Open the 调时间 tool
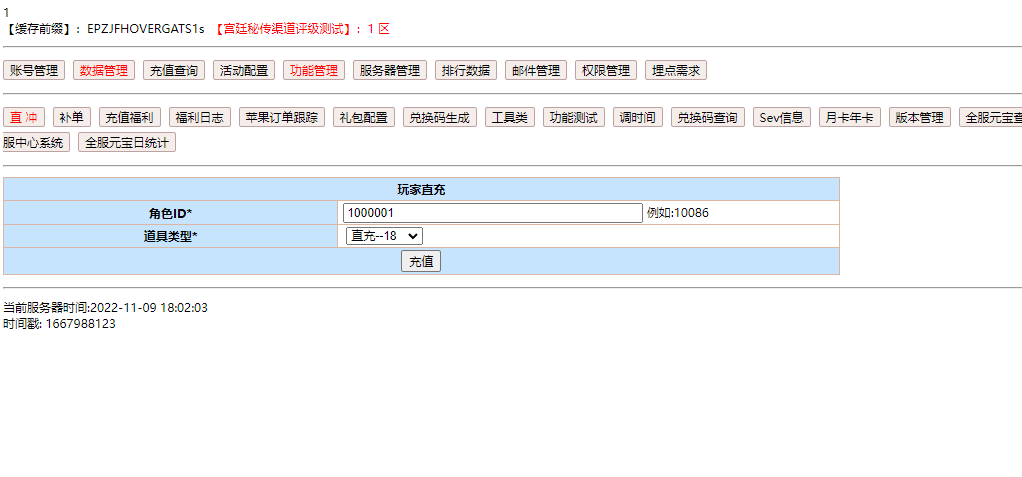Screen dimensions: 1022x477 637,118
